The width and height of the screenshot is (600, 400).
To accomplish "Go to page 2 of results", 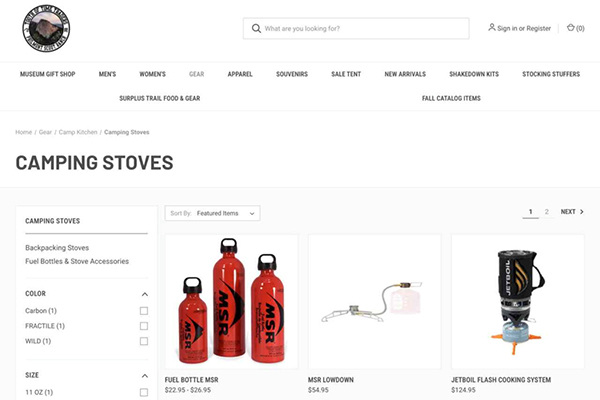I will (x=546, y=212).
